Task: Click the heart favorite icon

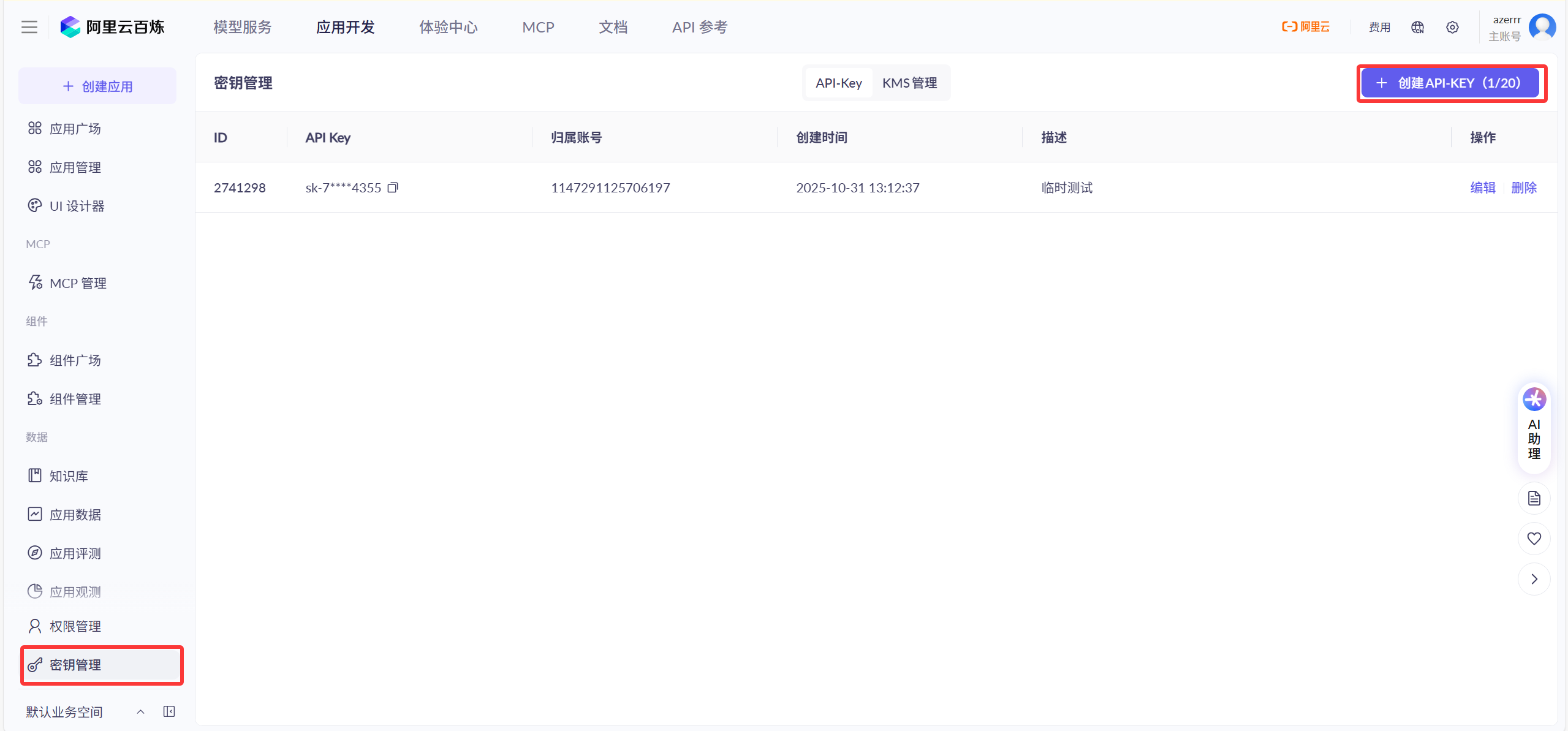Action: pos(1534,539)
